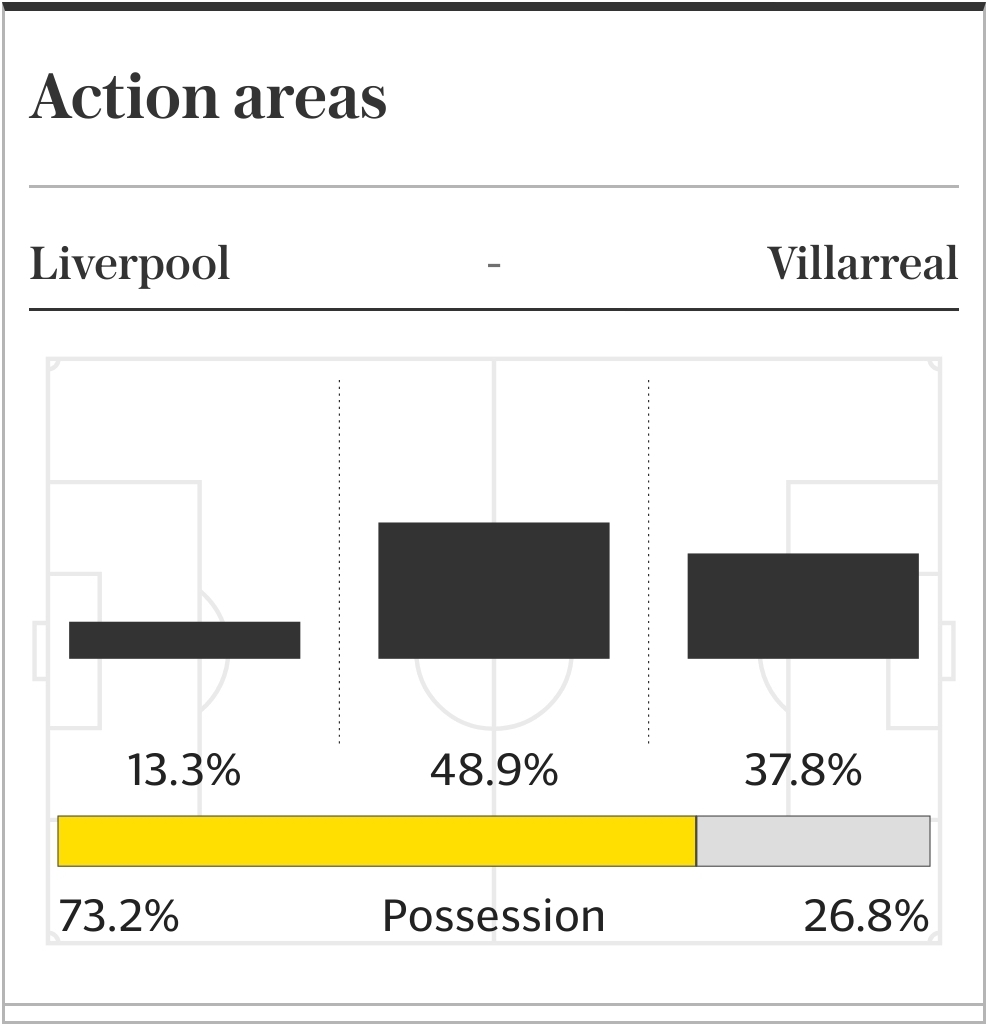Click the right third action bar
This screenshot has width=988, height=1026.
[802, 606]
